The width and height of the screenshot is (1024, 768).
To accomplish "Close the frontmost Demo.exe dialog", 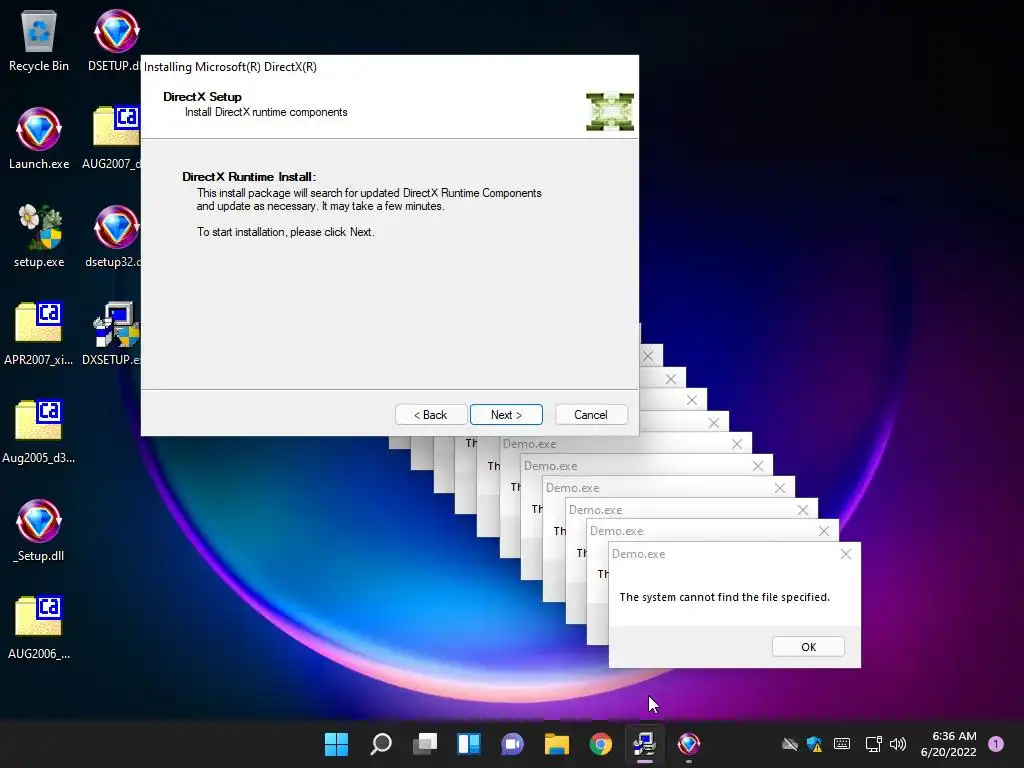I will tap(846, 554).
